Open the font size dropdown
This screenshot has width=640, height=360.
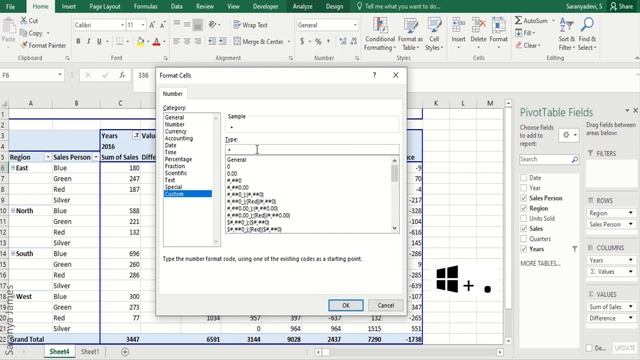[x=142, y=25]
